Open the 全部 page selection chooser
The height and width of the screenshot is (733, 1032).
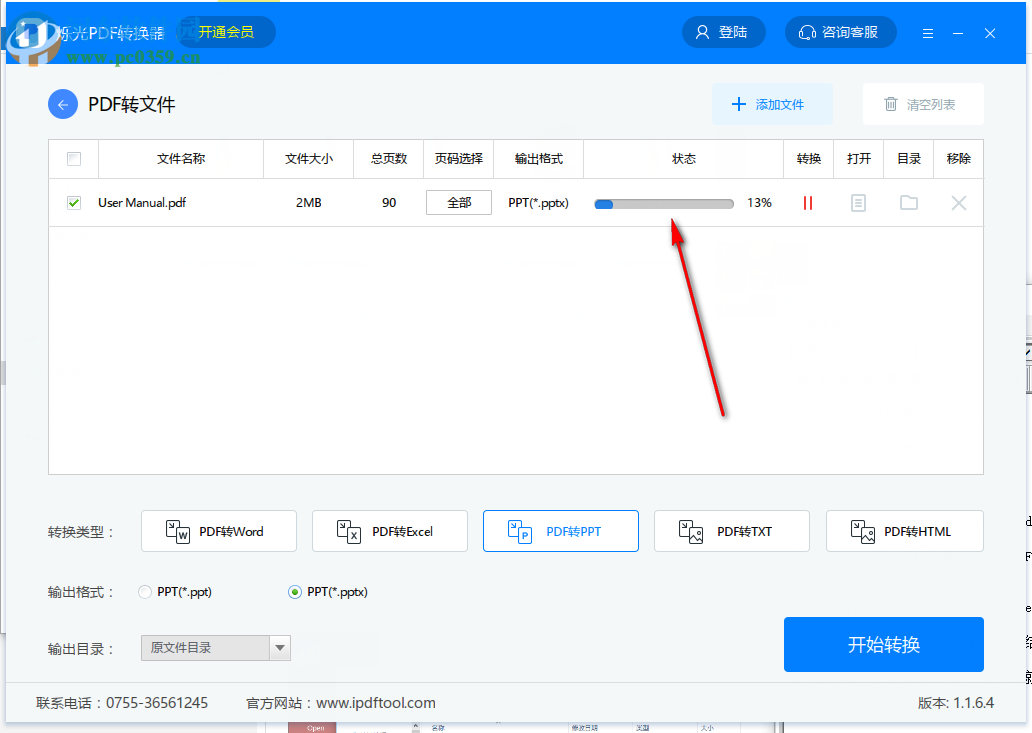point(458,202)
